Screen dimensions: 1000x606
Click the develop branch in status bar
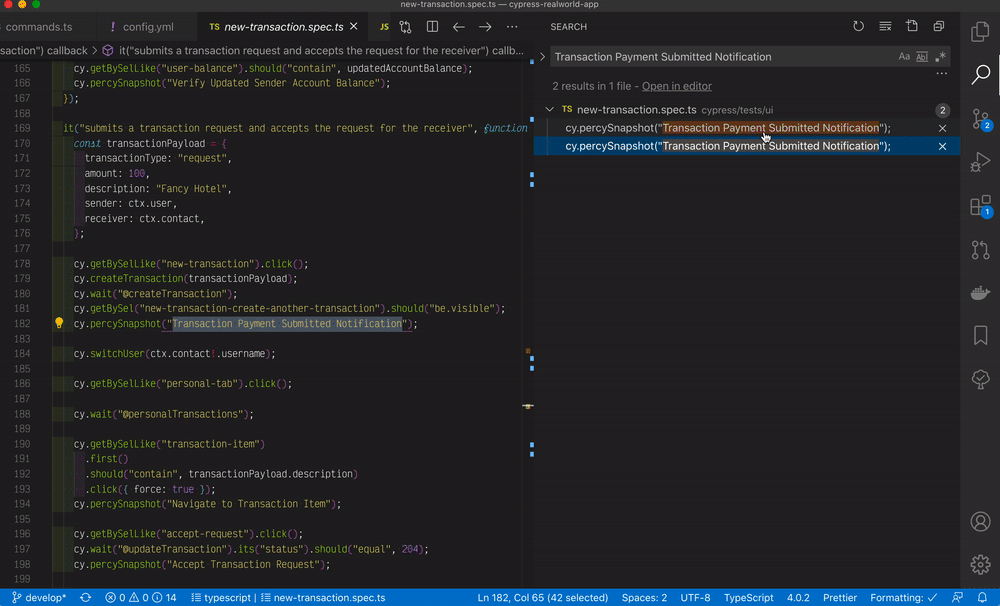[x=39, y=597]
